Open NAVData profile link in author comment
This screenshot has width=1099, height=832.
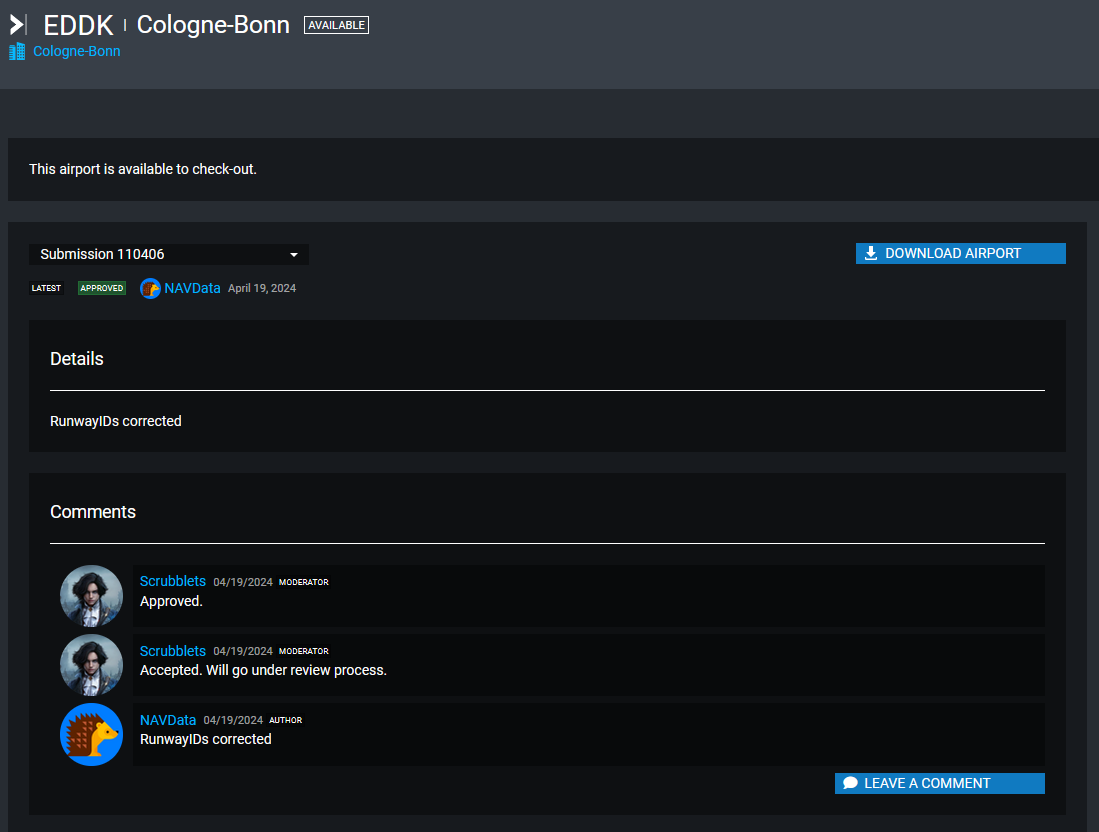click(x=168, y=720)
